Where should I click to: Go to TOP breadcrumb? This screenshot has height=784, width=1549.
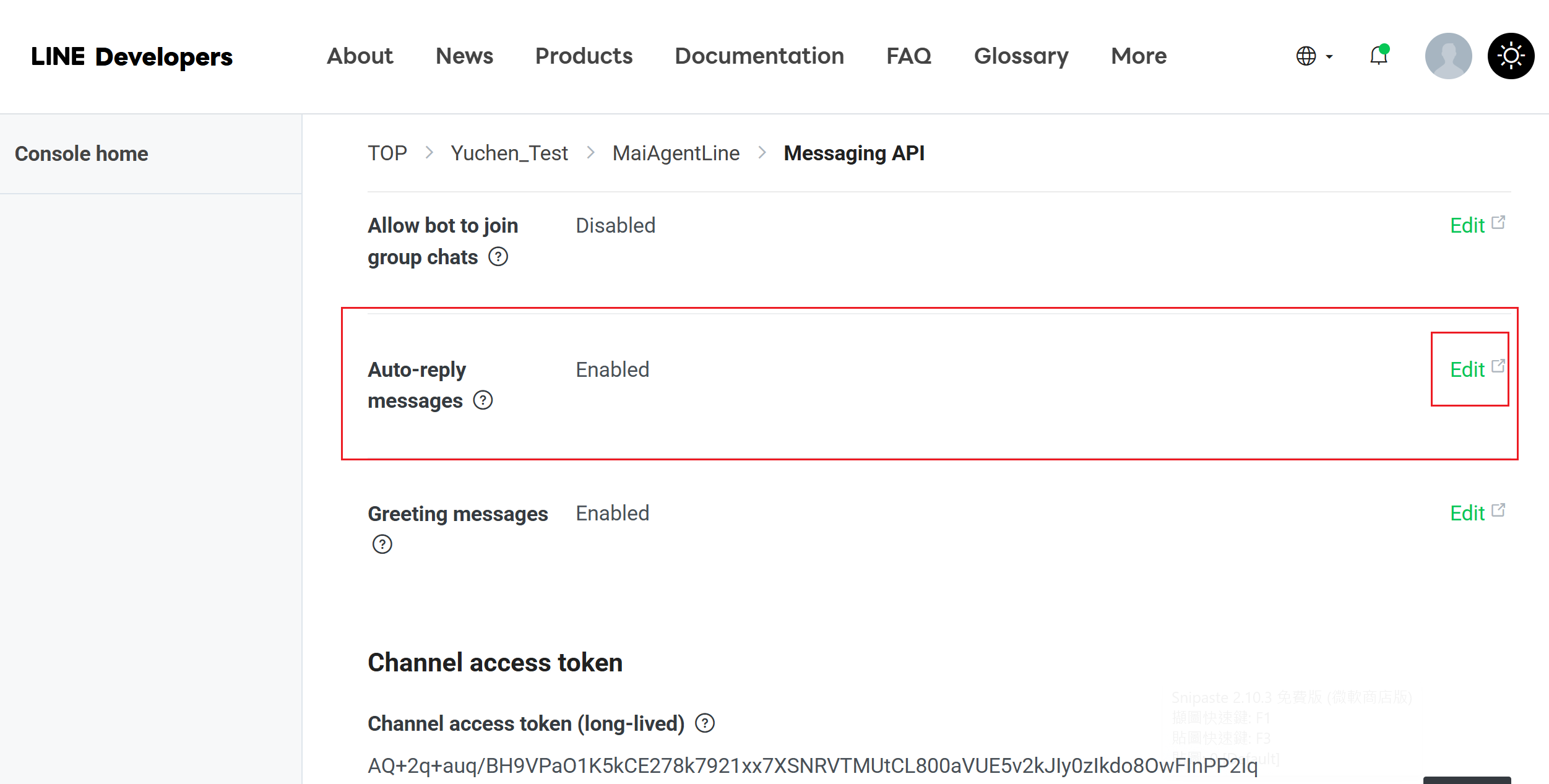click(x=387, y=153)
